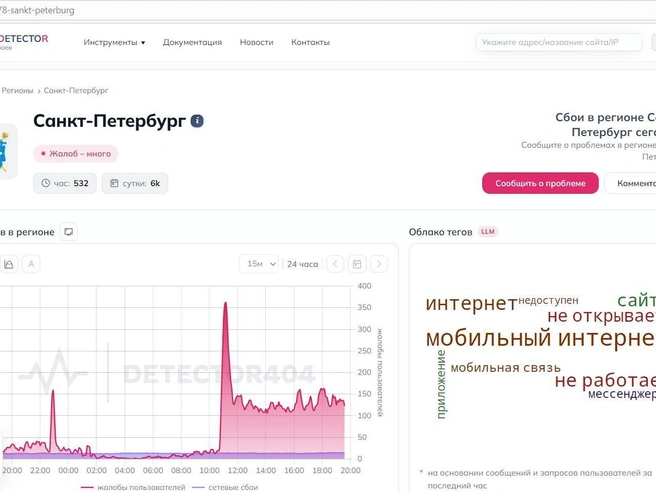Click Сообщить о проблеме button
Viewport: 656px width, 493px height.
point(540,183)
